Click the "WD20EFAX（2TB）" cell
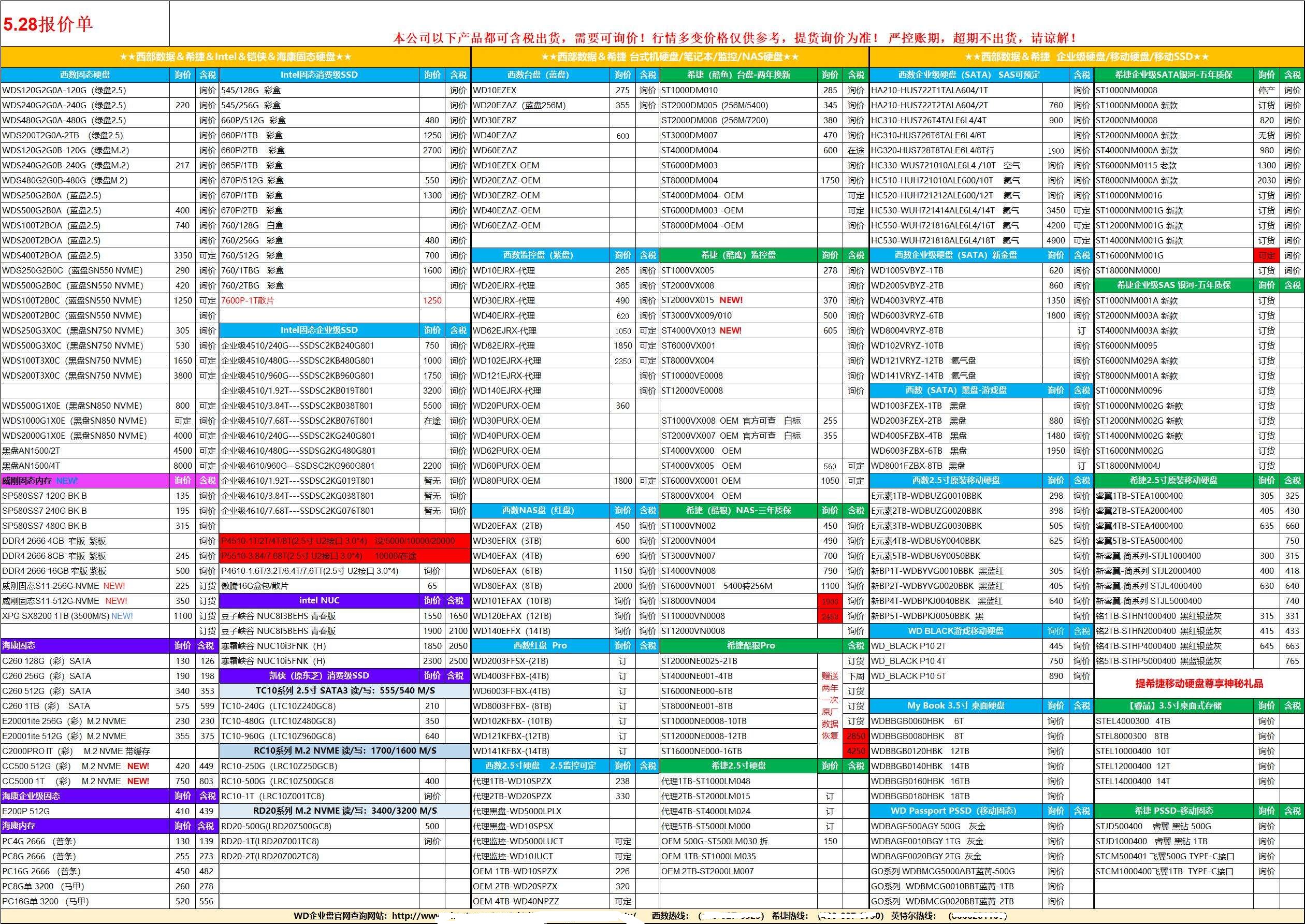Viewport: 1305px width, 924px height. pos(541,526)
